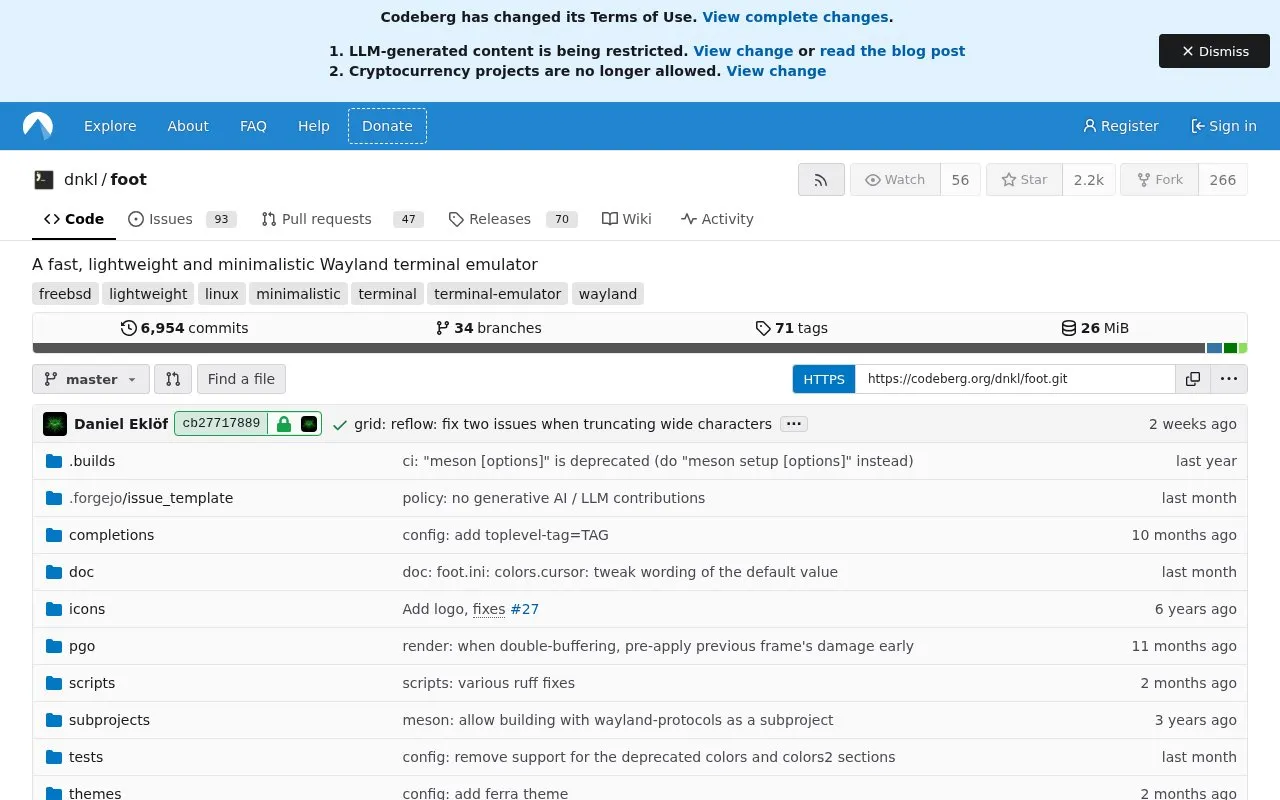Click the clone URL input field
Image resolution: width=1280 pixels, height=800 pixels.
point(1015,379)
